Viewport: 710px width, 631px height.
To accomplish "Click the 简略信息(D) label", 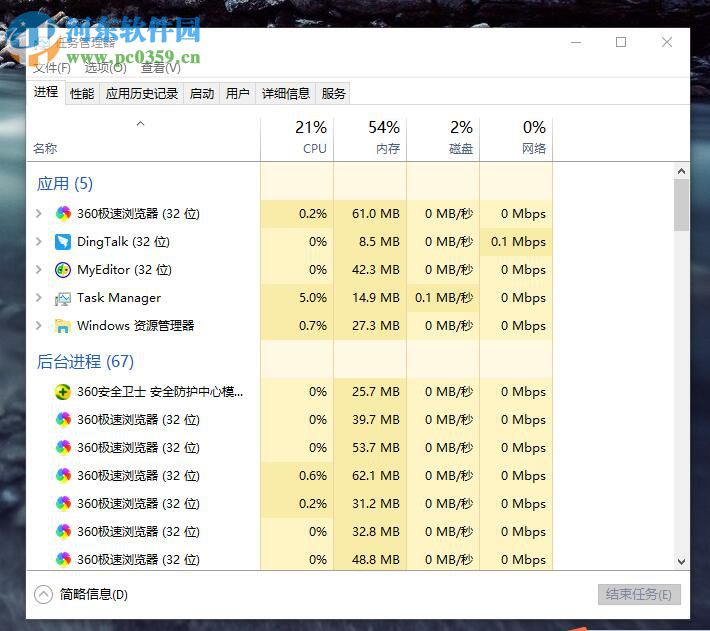I will [x=94, y=594].
